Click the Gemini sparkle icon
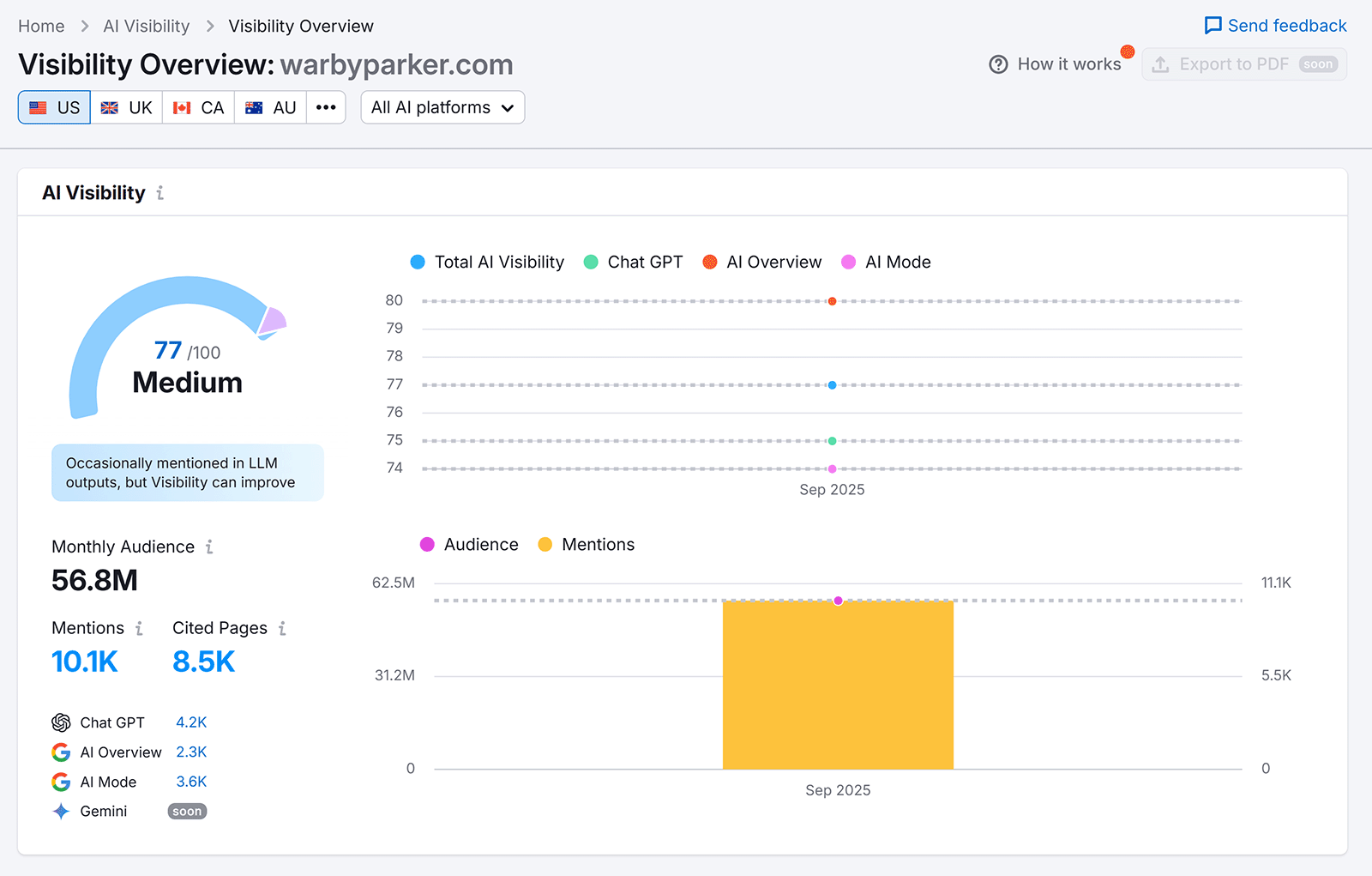 pyautogui.click(x=61, y=811)
